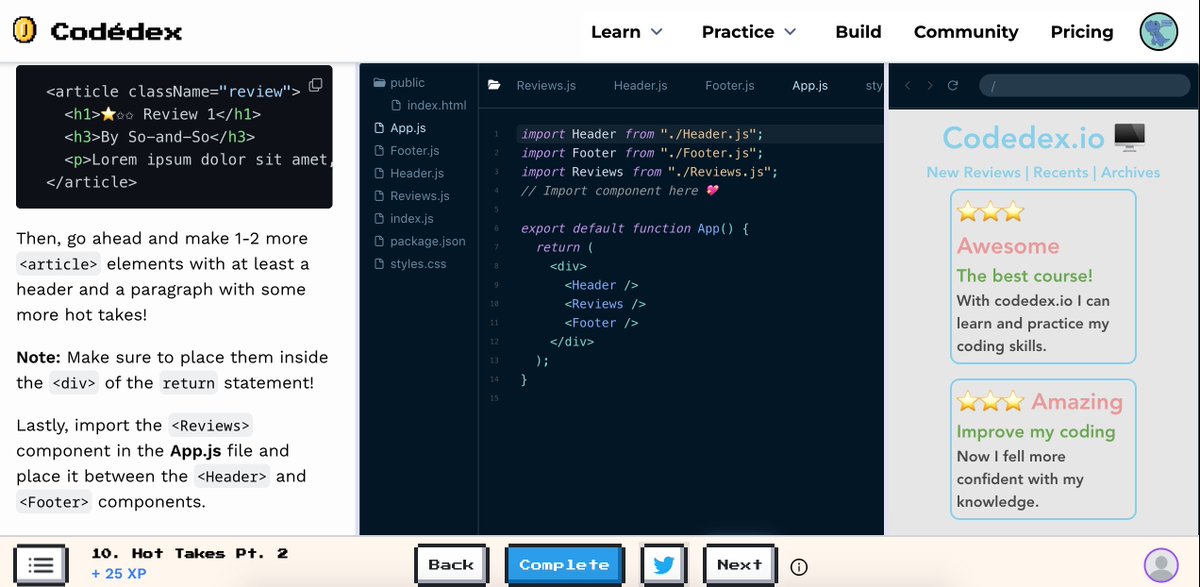
Task: Click the Codédex coin logo icon
Action: 25,31
